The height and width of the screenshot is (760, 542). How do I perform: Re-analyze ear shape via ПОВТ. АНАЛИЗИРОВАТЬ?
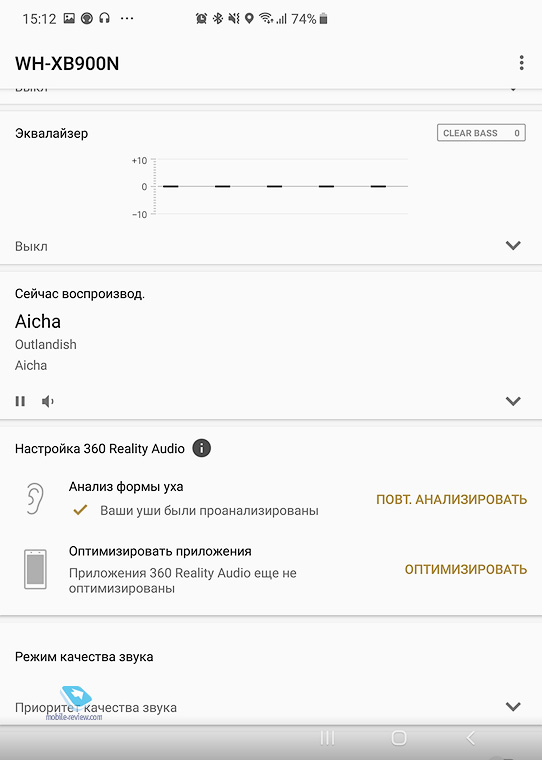(x=451, y=499)
